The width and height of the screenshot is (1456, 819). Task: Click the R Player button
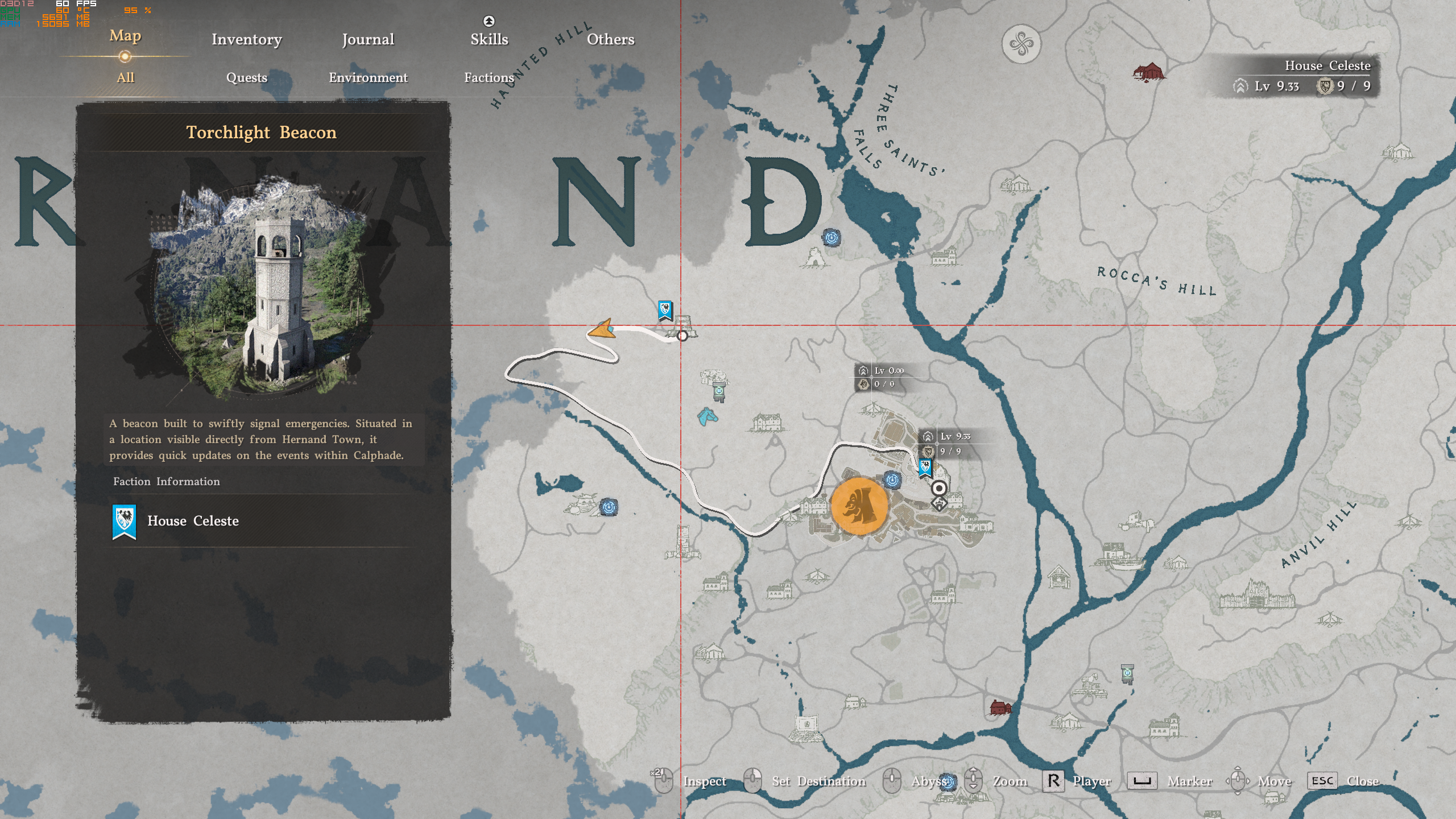pos(1053,781)
